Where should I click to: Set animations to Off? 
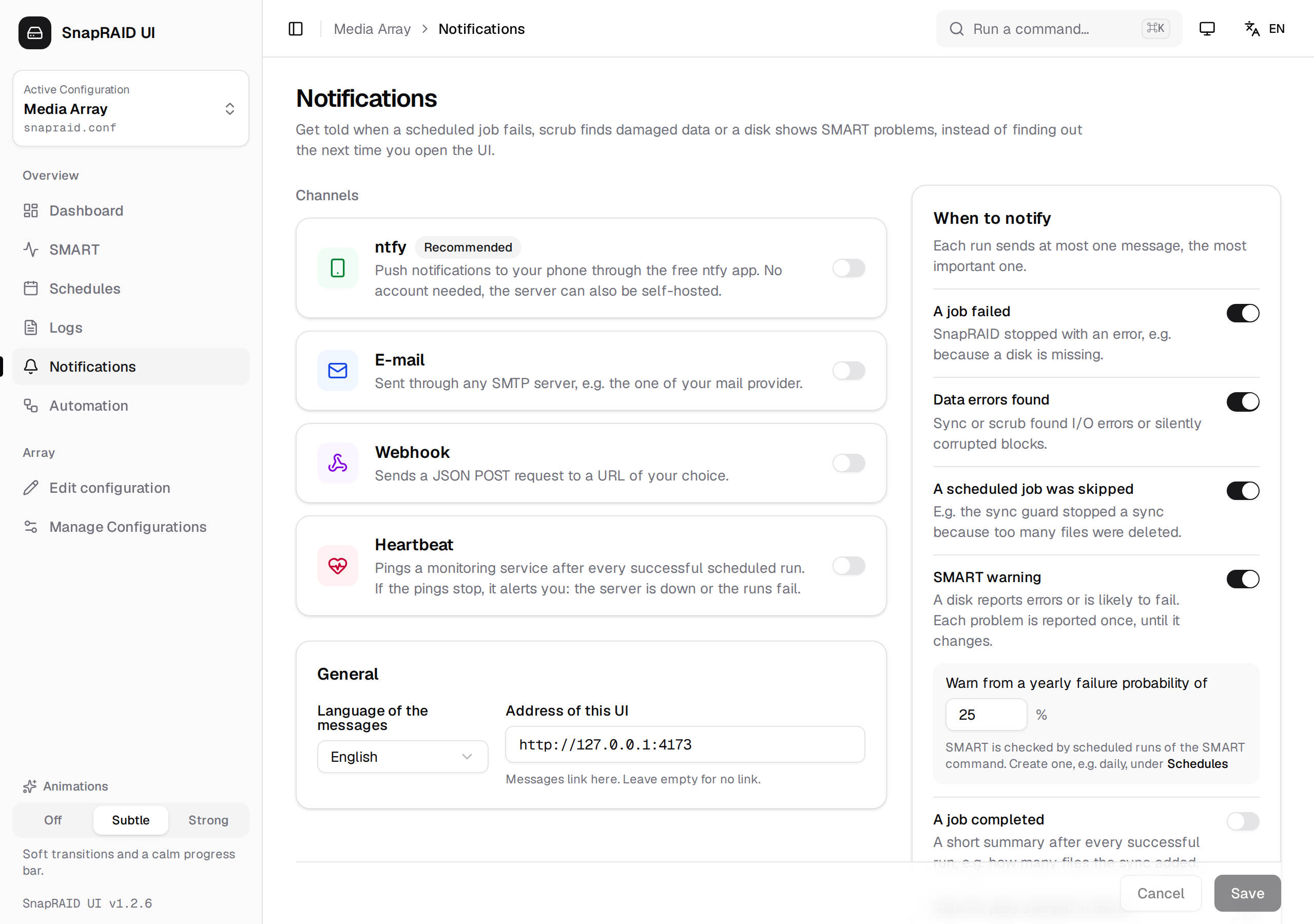(53, 820)
